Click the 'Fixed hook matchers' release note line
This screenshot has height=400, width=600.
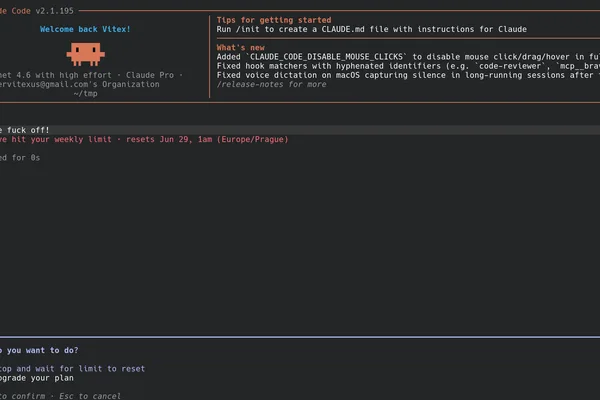[408, 66]
